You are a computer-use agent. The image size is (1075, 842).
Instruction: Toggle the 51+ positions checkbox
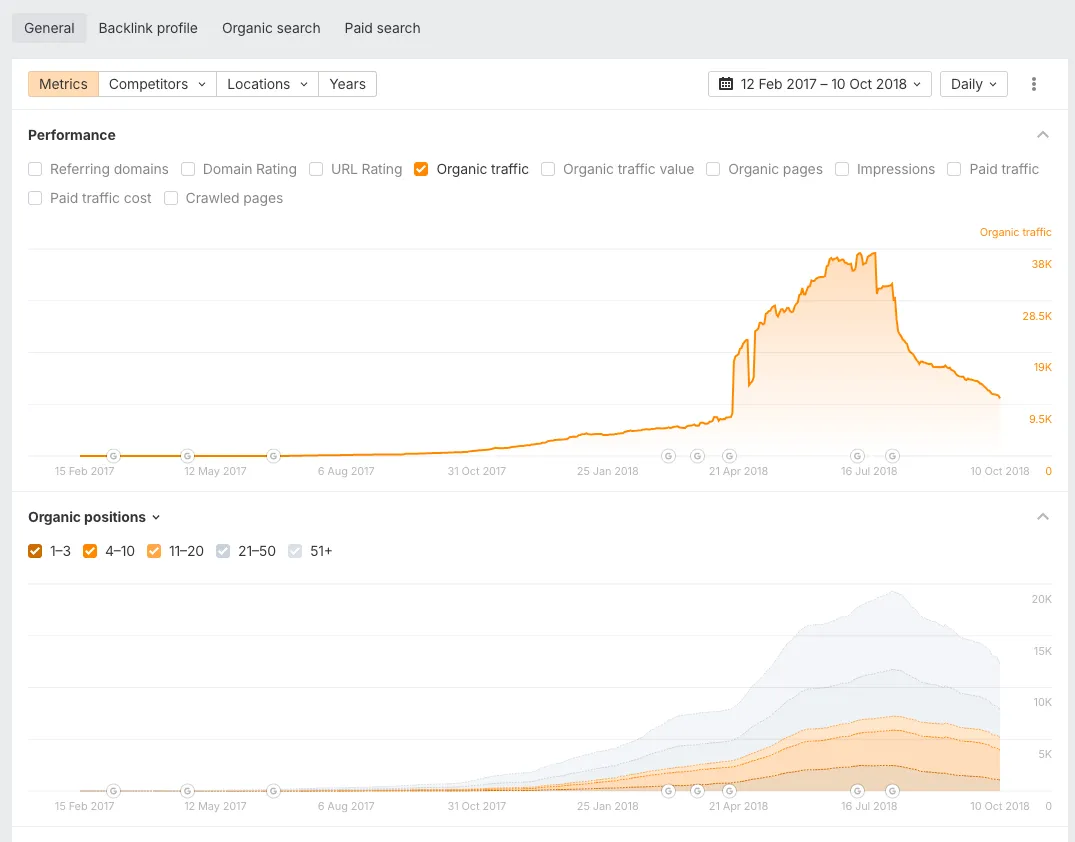pyautogui.click(x=295, y=551)
